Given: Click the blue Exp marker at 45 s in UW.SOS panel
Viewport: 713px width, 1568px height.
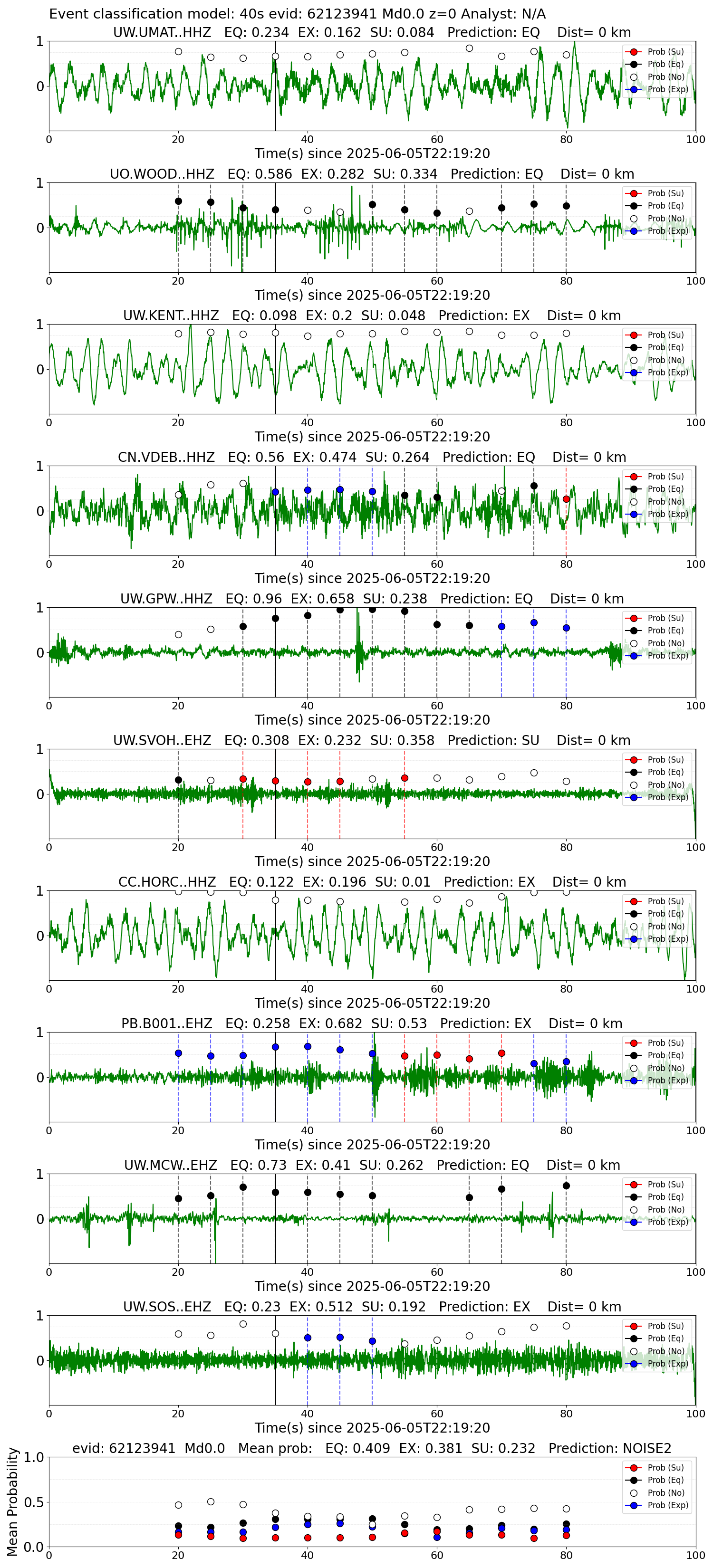Looking at the screenshot, I should [x=340, y=1337].
